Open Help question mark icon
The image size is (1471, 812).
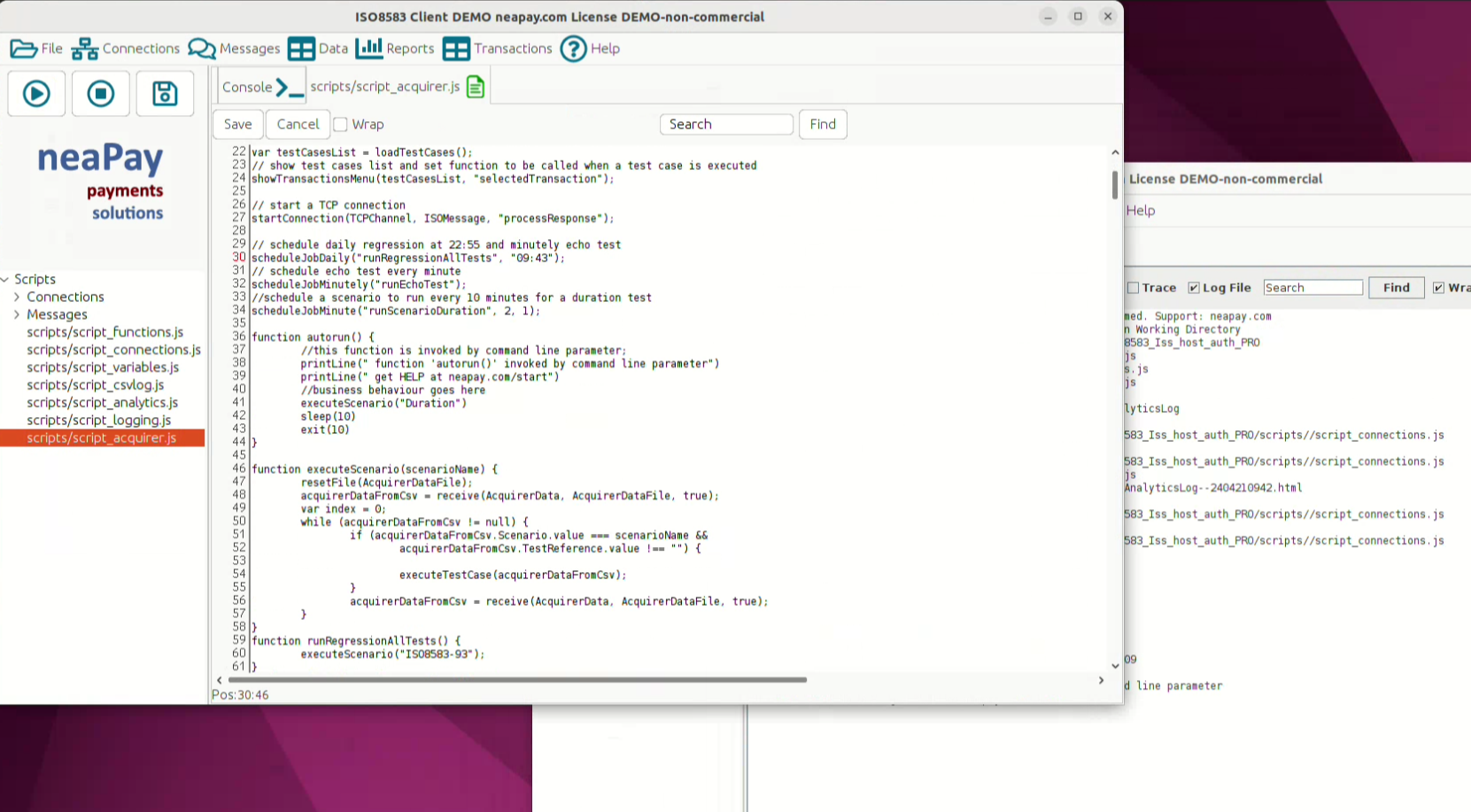point(574,49)
